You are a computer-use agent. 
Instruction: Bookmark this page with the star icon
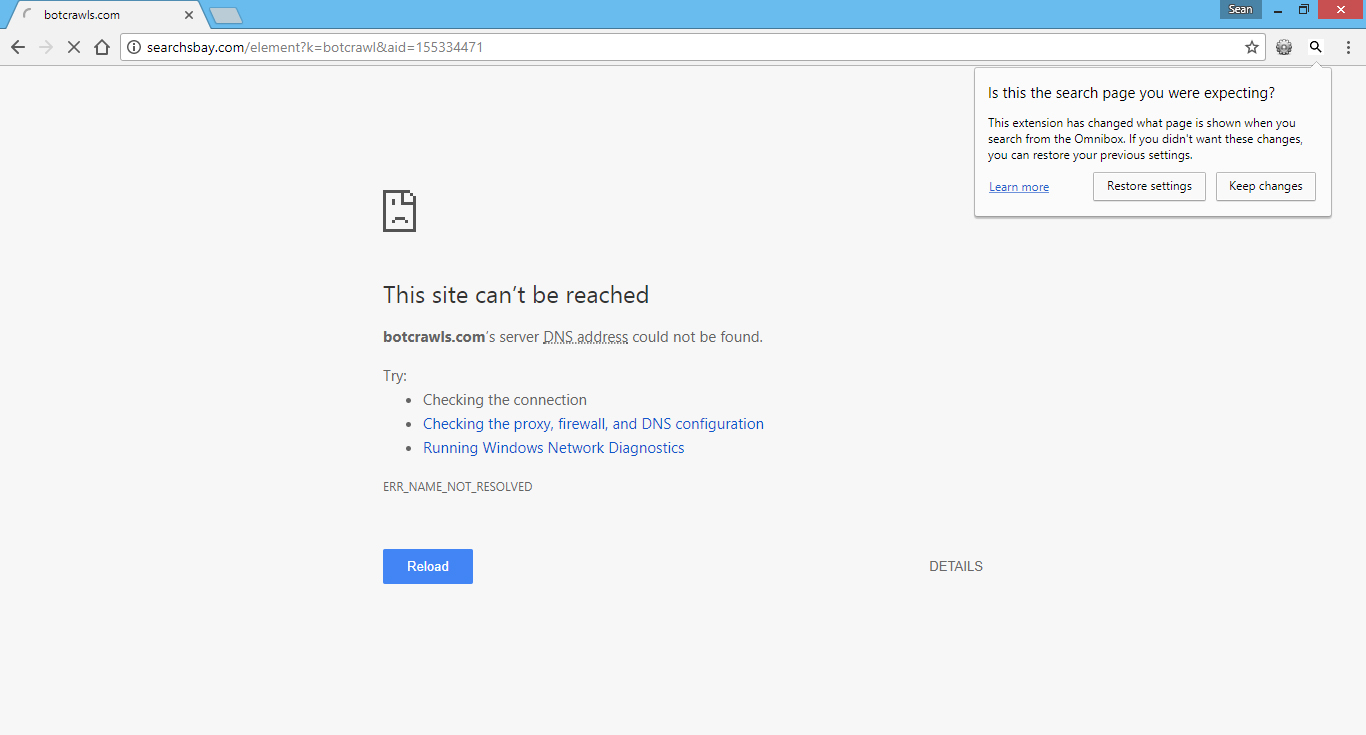1252,46
